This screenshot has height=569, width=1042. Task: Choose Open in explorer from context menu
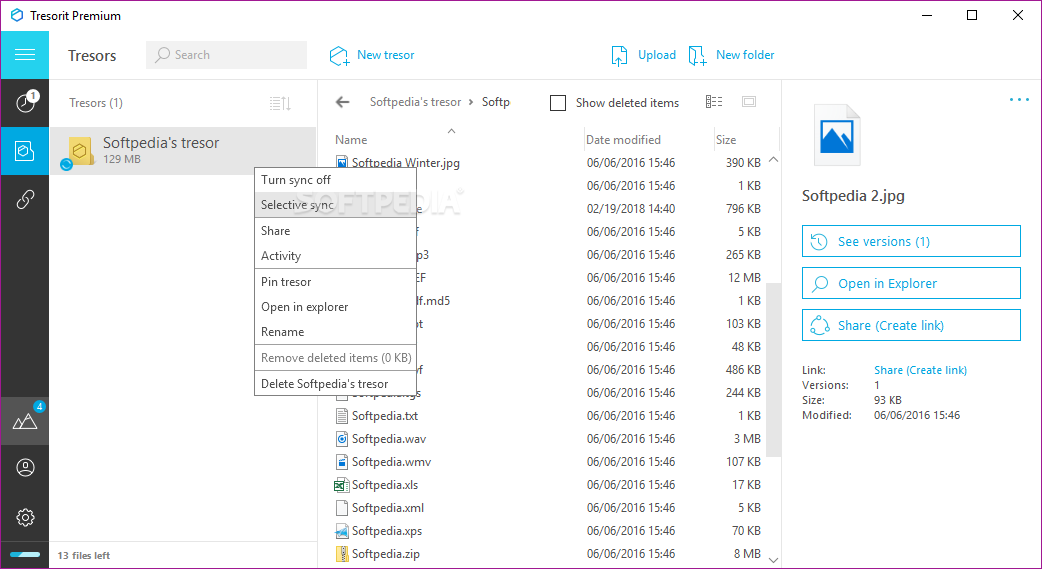click(336, 307)
